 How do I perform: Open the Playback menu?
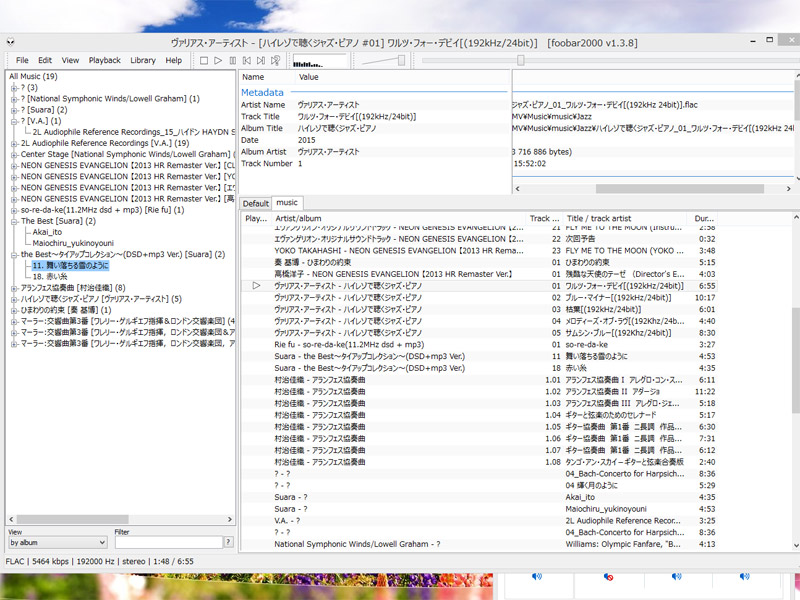104,61
